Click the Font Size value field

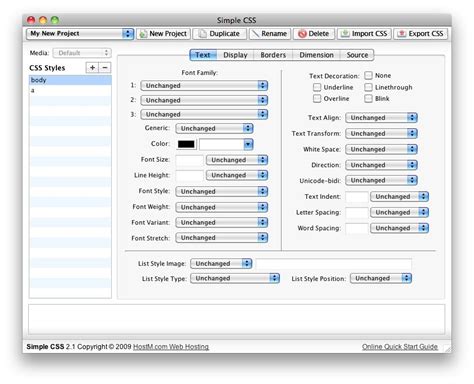pyautogui.click(x=189, y=160)
